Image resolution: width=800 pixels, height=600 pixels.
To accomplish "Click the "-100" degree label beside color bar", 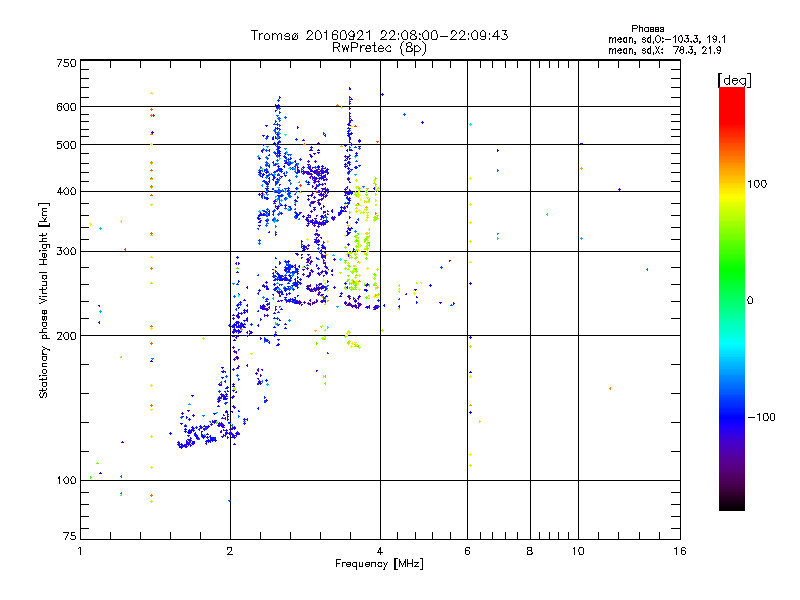I will click(762, 417).
